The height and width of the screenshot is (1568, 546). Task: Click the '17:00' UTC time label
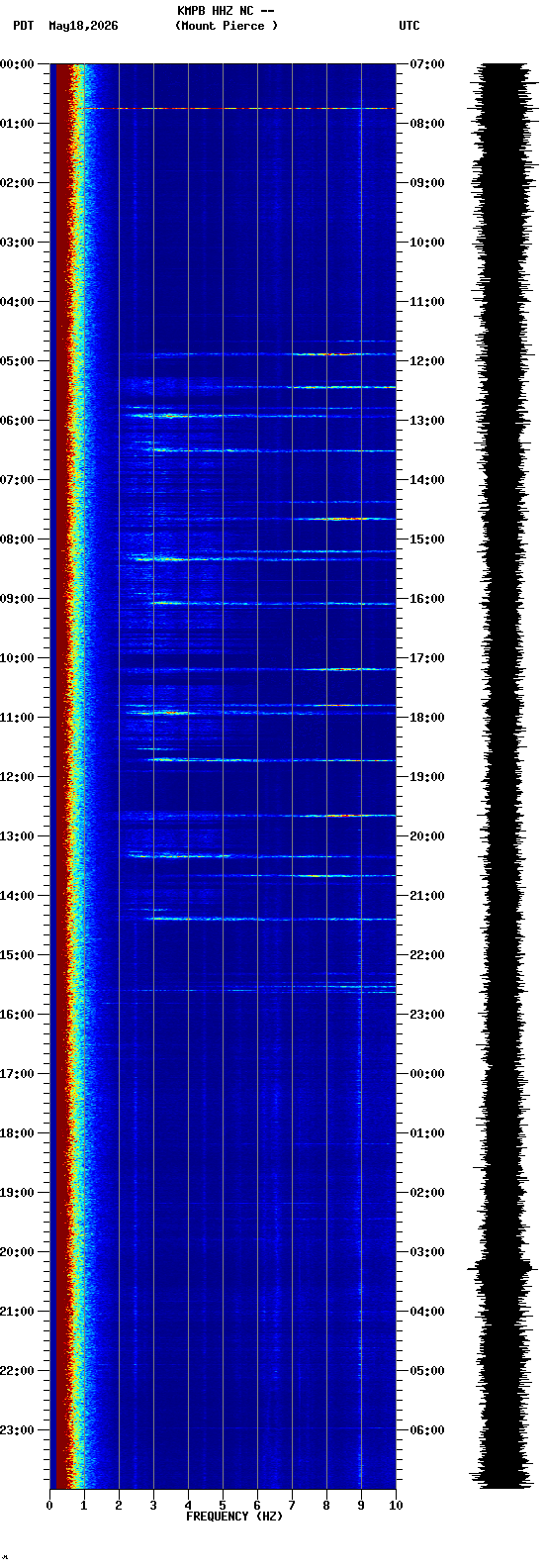427,658
